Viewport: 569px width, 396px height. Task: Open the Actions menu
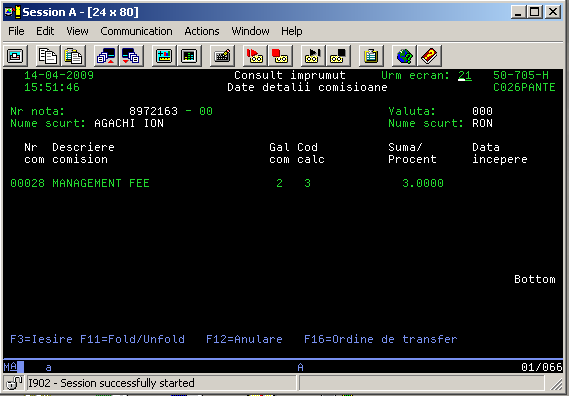pos(202,31)
